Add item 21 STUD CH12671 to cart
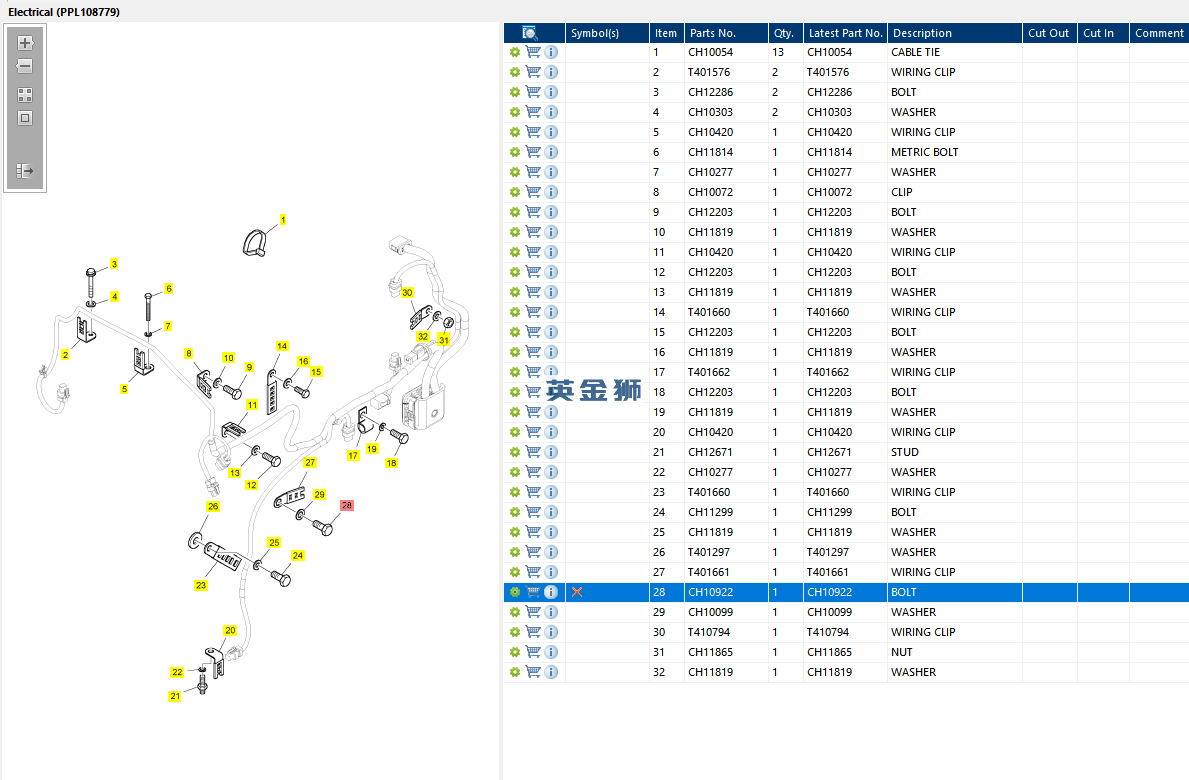The height and width of the screenshot is (780, 1189). pos(533,452)
